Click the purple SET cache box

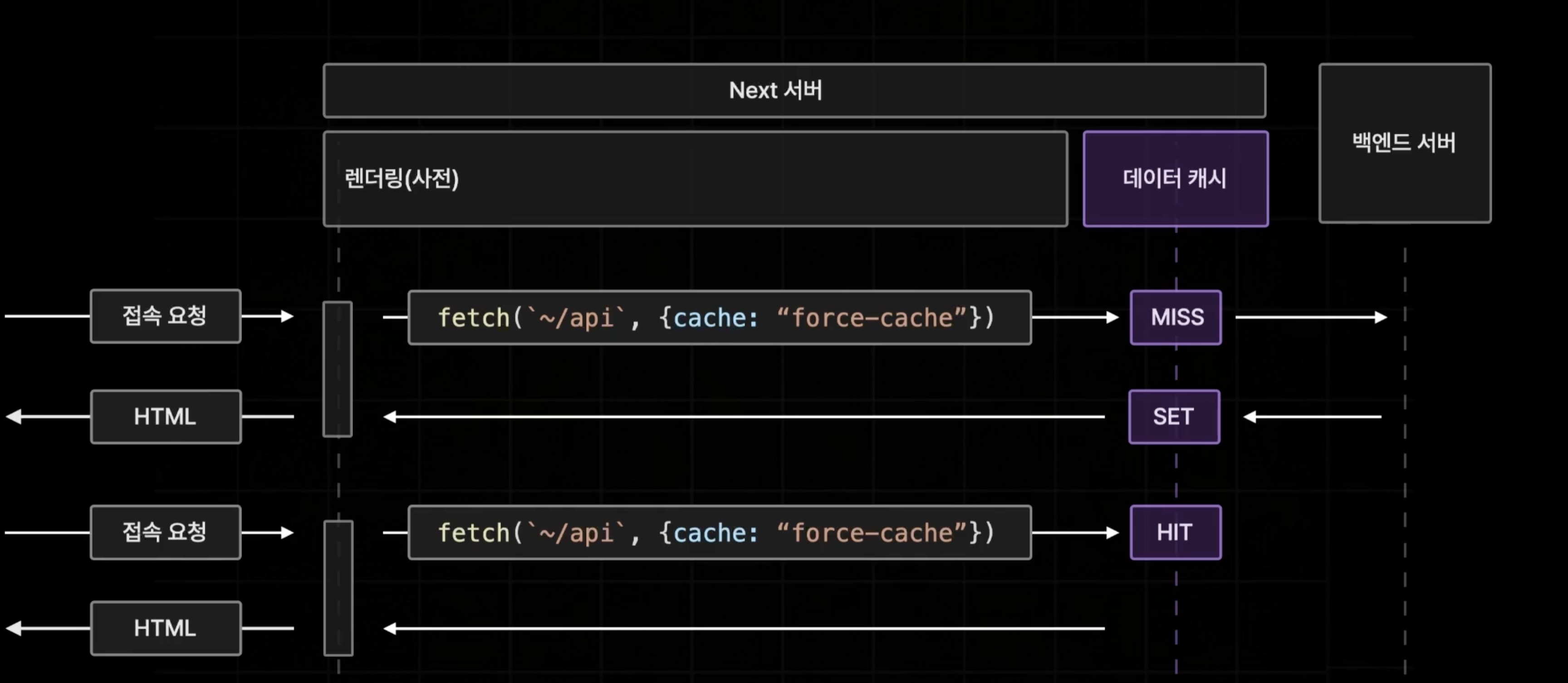tap(1174, 417)
